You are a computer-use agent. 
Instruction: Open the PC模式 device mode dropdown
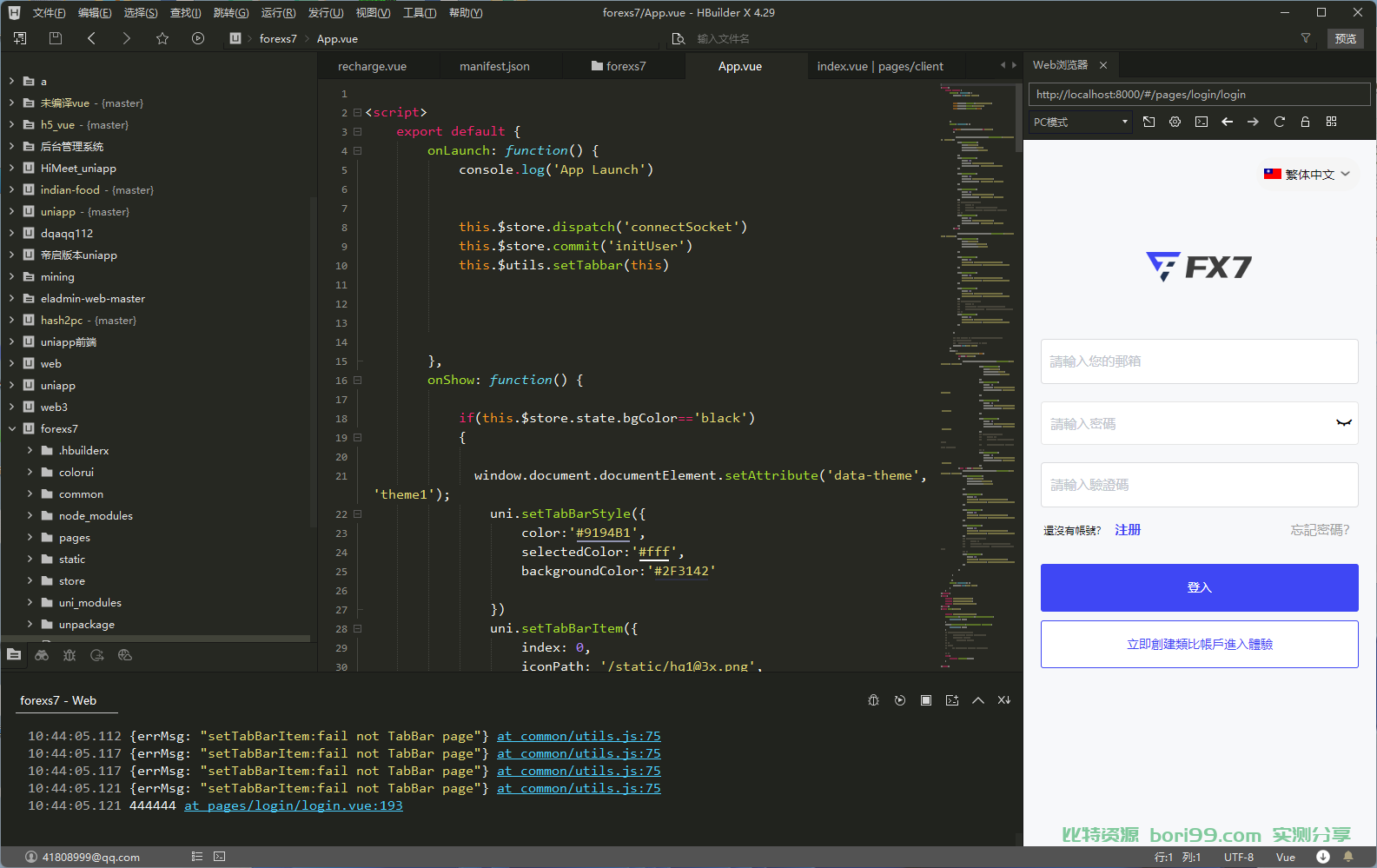click(1081, 123)
